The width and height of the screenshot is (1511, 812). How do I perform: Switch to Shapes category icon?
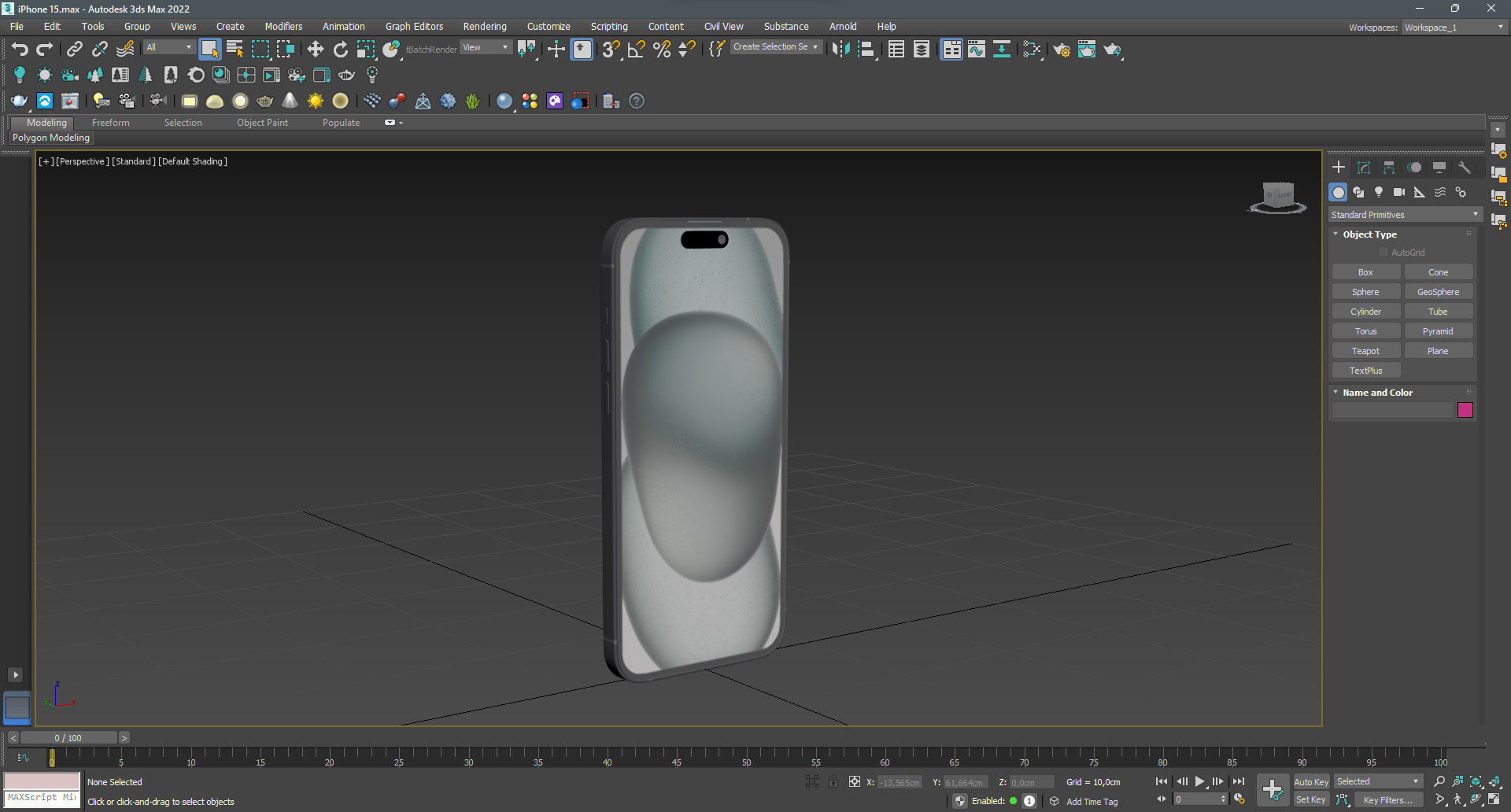coord(1358,192)
